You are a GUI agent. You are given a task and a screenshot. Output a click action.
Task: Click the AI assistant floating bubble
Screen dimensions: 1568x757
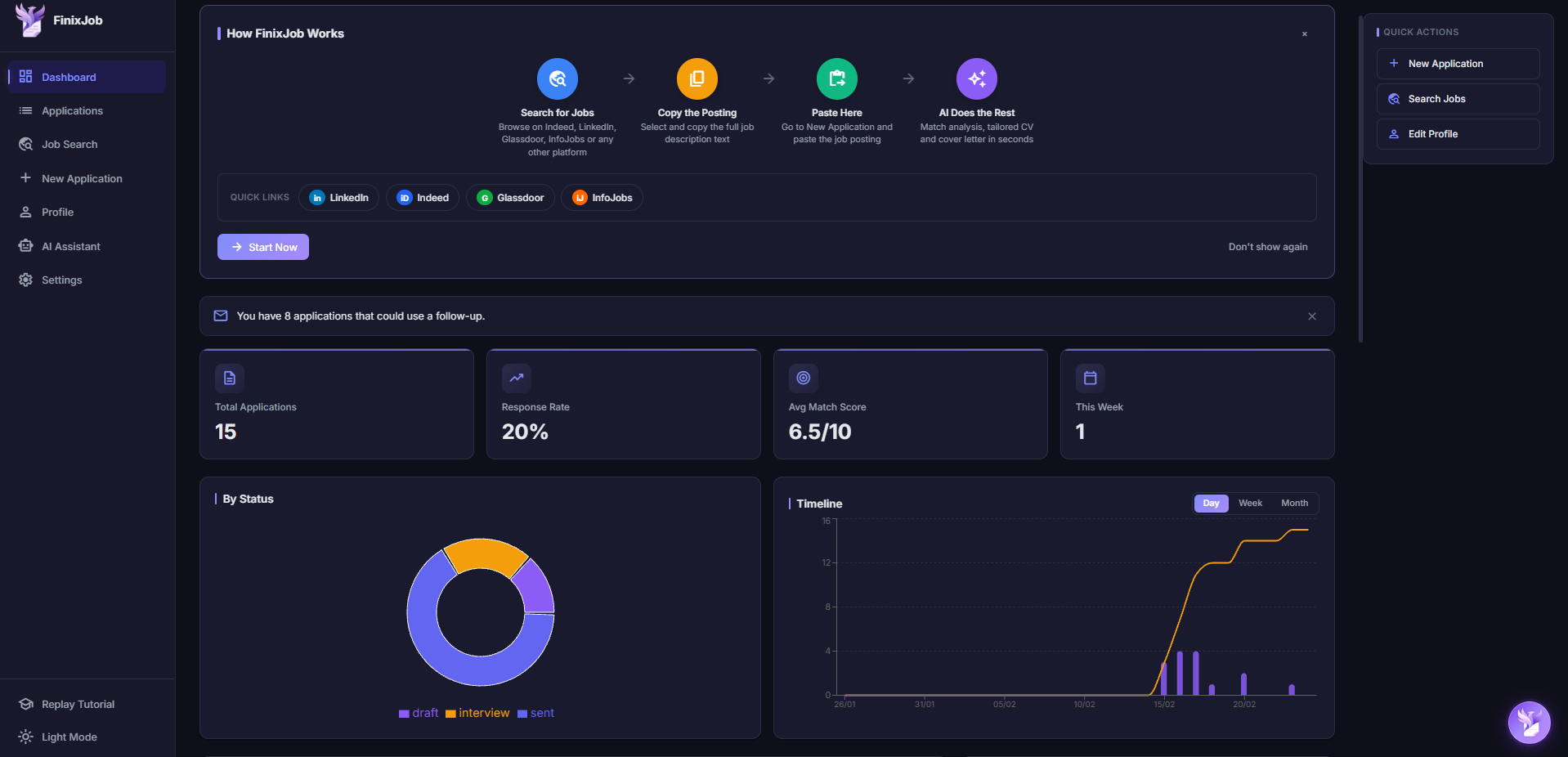(x=1528, y=723)
